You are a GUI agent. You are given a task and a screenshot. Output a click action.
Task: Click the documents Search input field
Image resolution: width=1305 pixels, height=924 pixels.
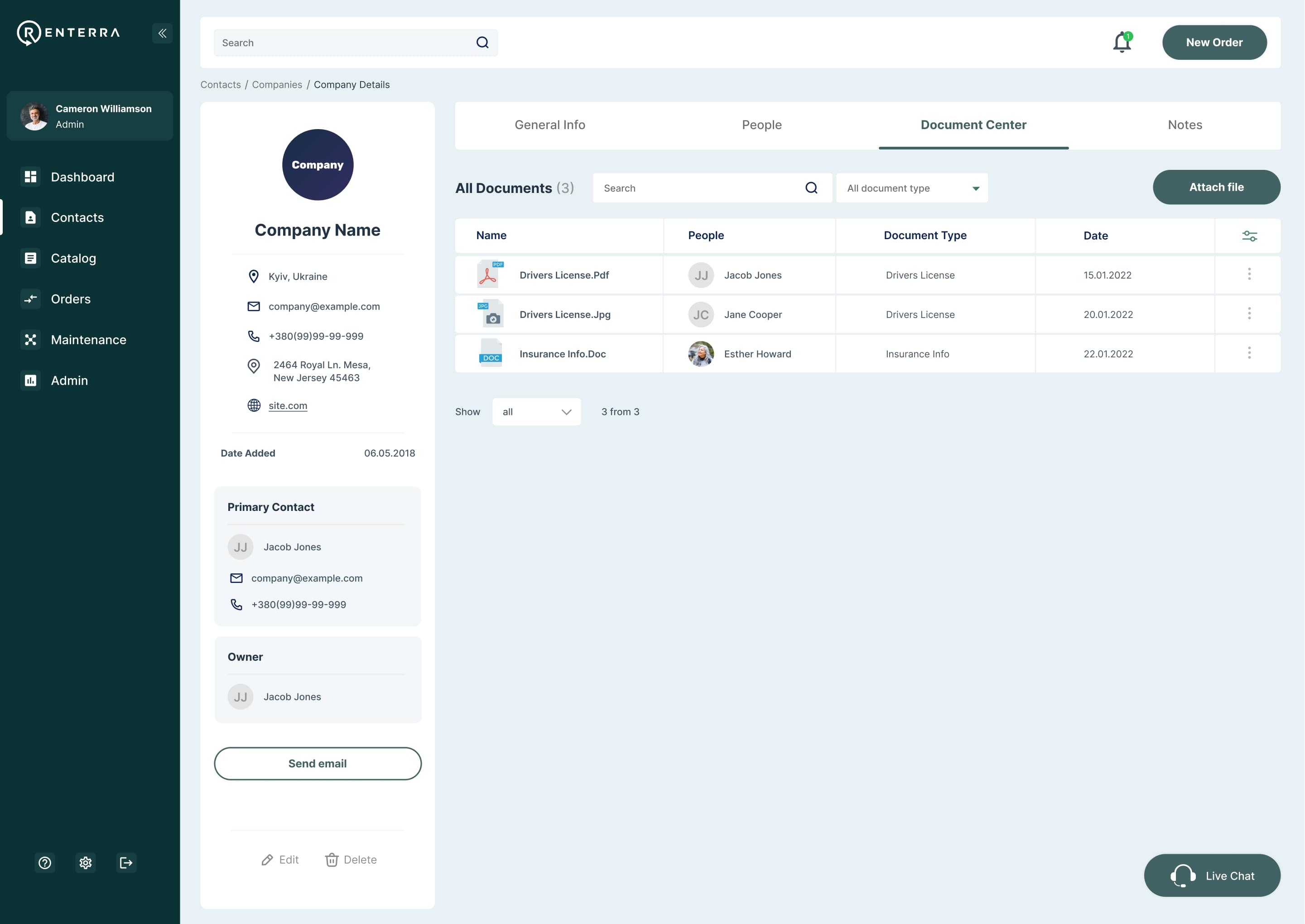point(712,188)
